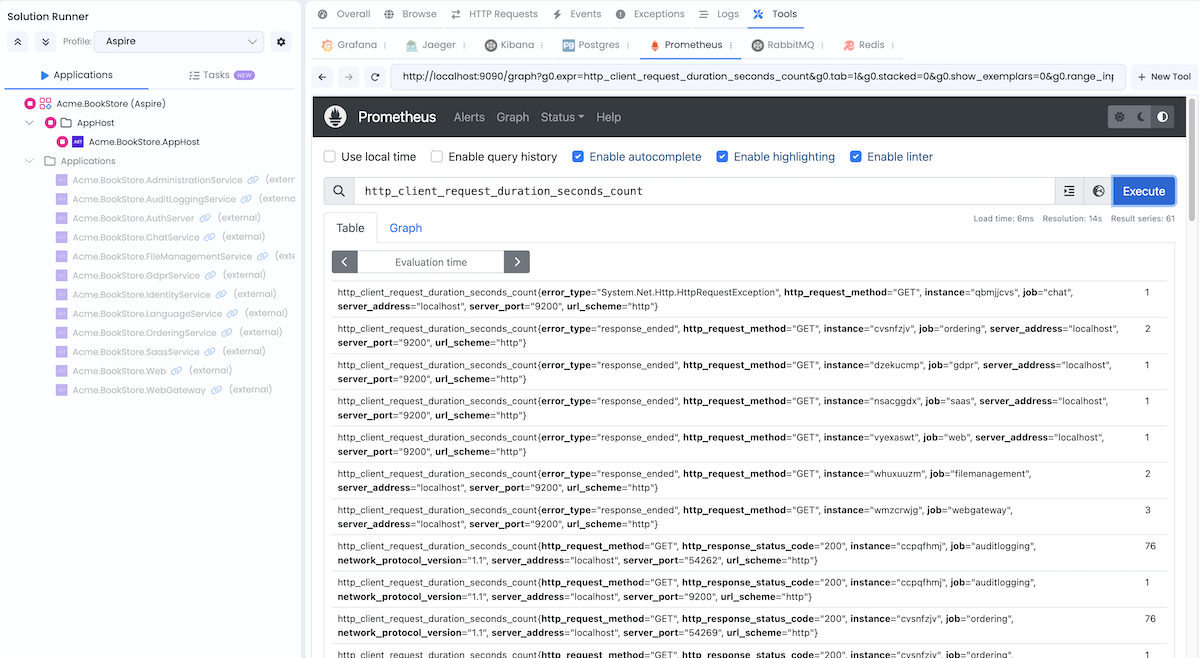The image size is (1200, 658).
Task: Select the Jaeger tool in the Tools bar
Action: tap(435, 45)
